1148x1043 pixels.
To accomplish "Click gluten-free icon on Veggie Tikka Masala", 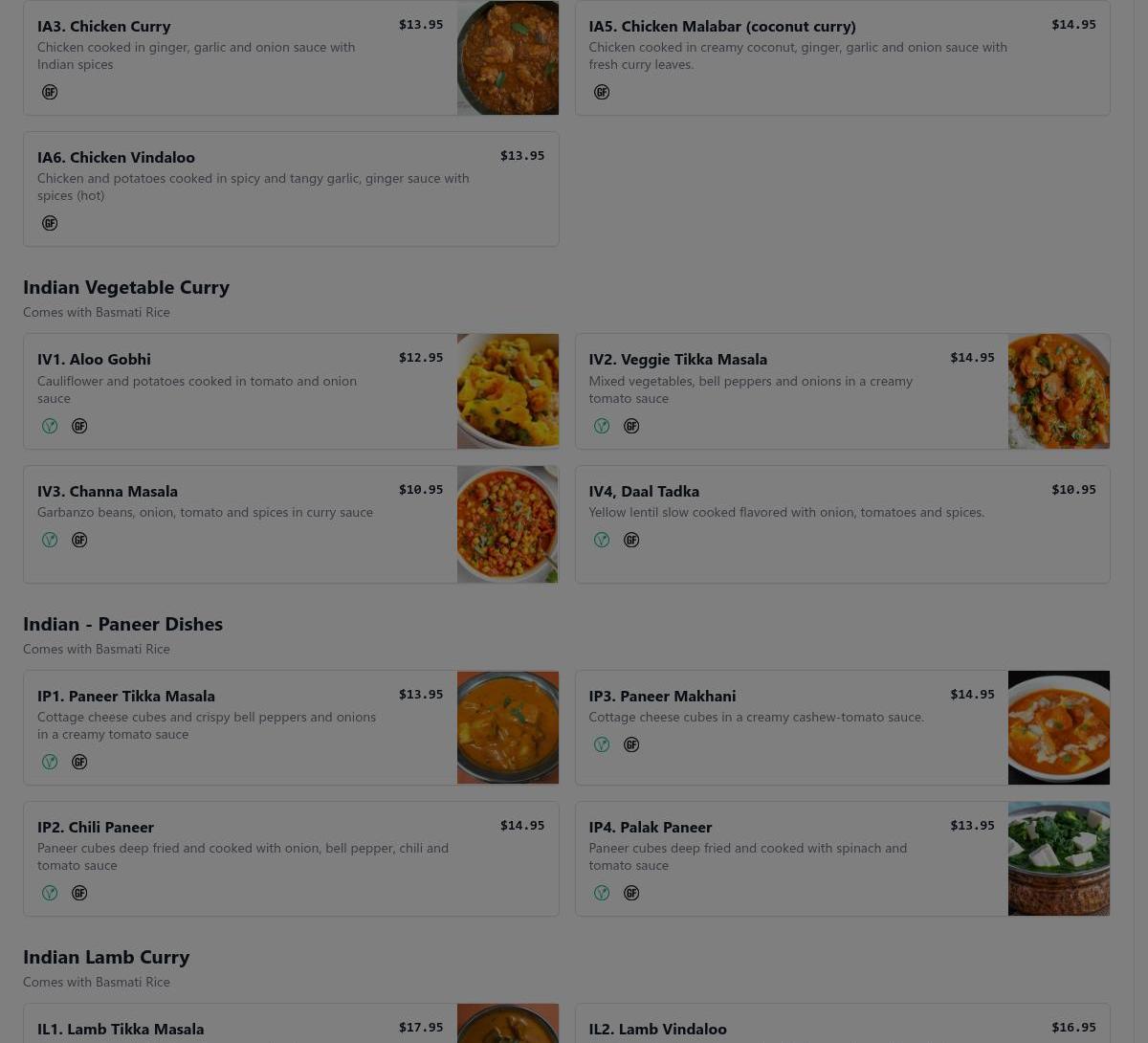I will coord(631,426).
